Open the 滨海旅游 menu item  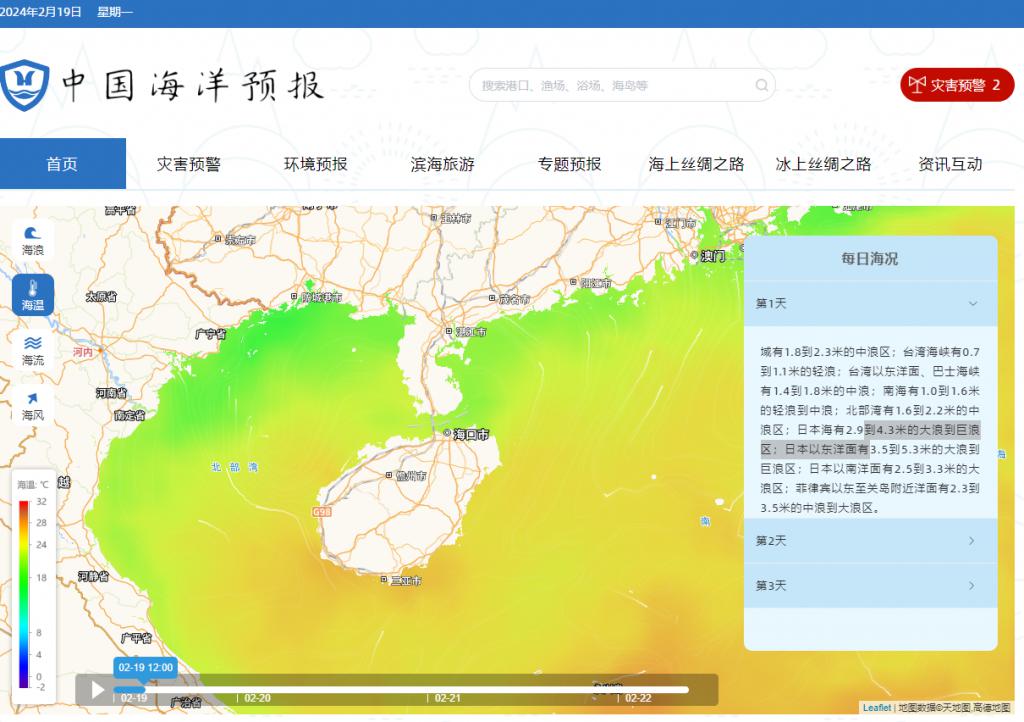[x=442, y=164]
